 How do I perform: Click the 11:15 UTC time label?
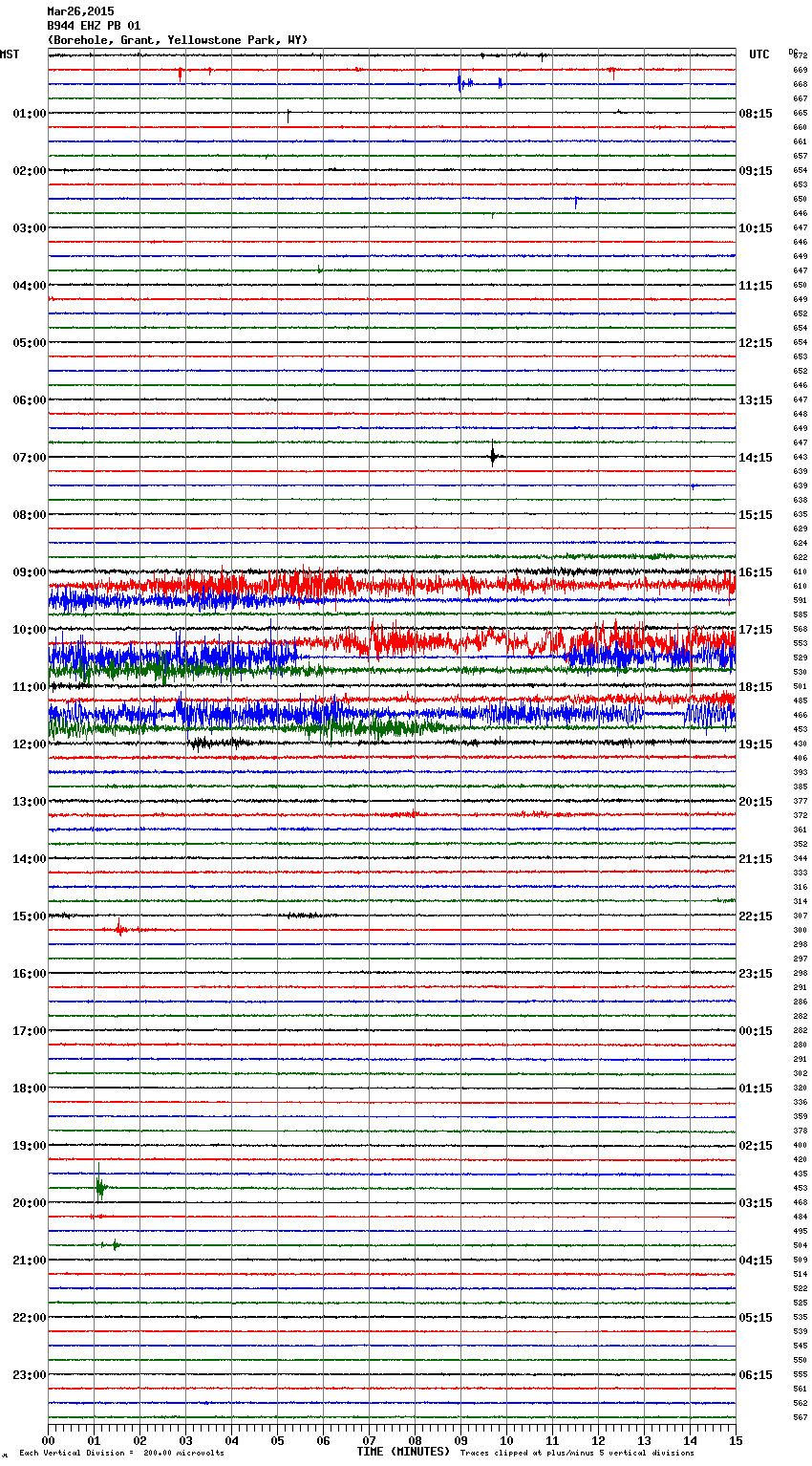tap(756, 286)
